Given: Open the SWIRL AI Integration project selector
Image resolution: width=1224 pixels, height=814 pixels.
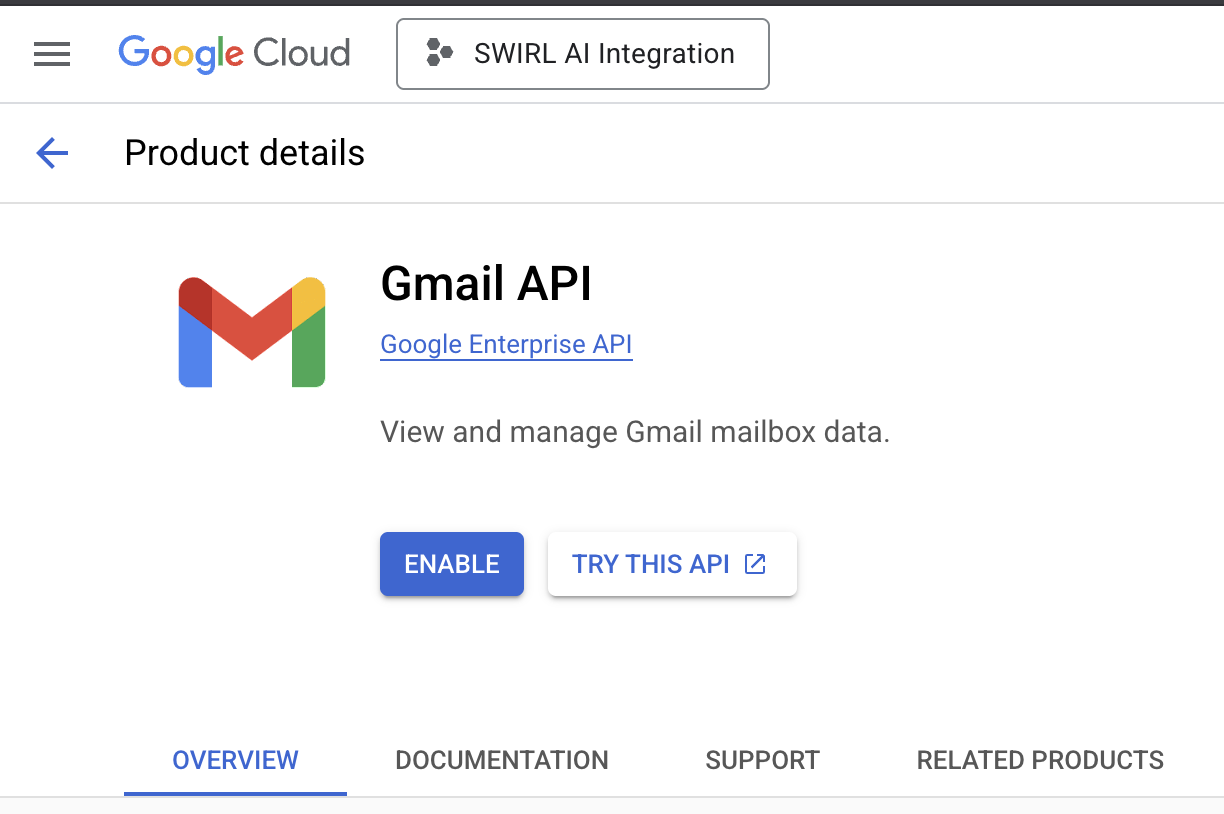Looking at the screenshot, I should coord(583,54).
